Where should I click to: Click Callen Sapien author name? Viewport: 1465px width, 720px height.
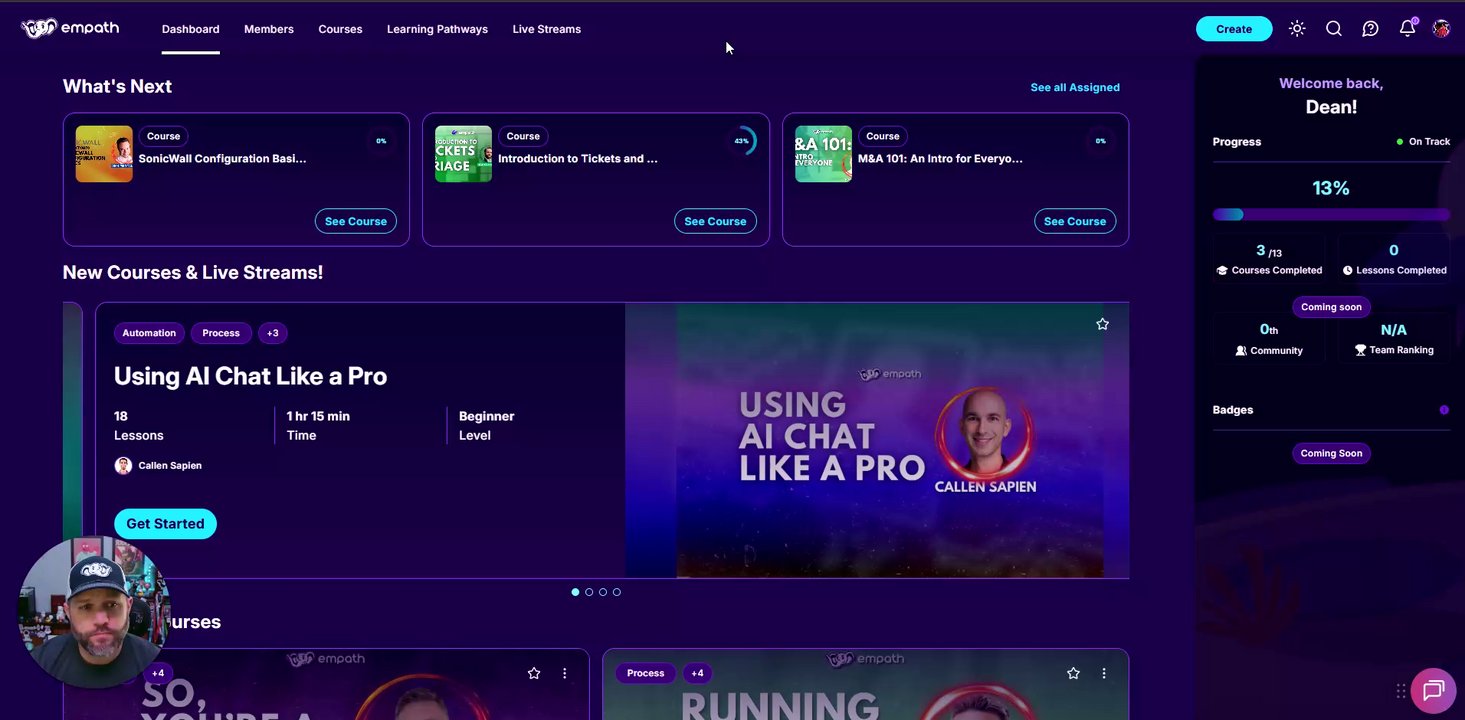coord(170,465)
